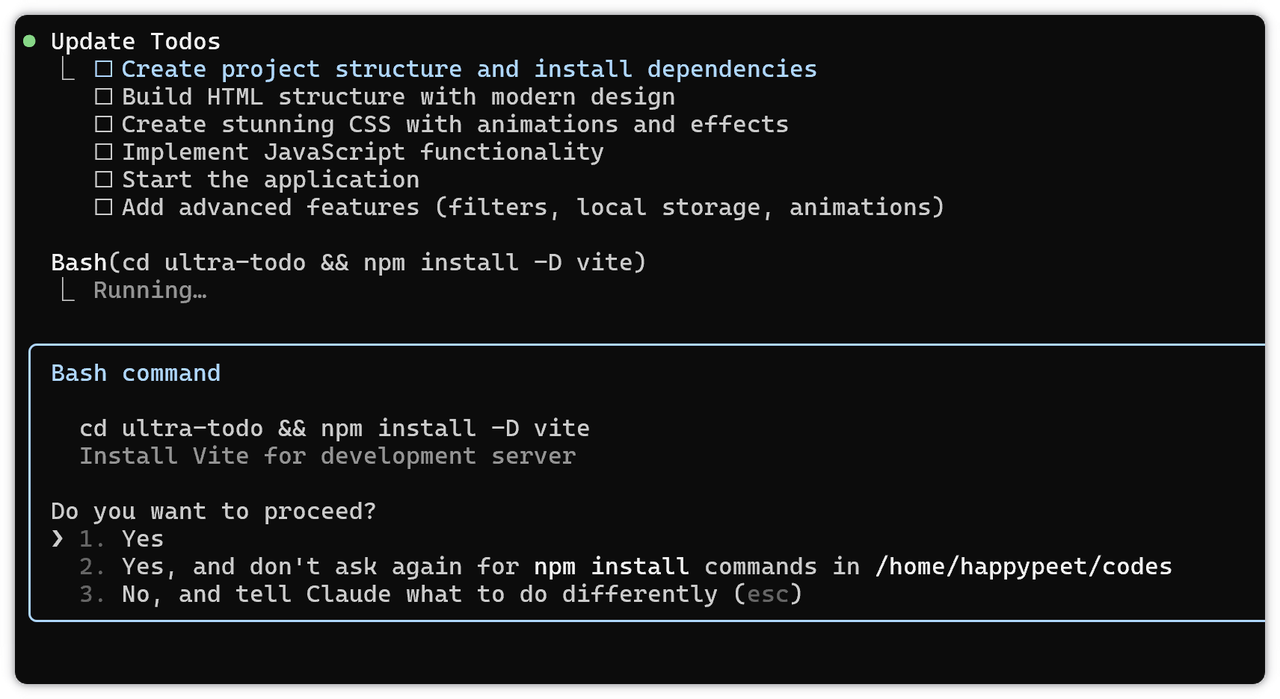
Task: Tick the 'Implement JavaScript functionality' checkbox
Action: click(x=103, y=153)
